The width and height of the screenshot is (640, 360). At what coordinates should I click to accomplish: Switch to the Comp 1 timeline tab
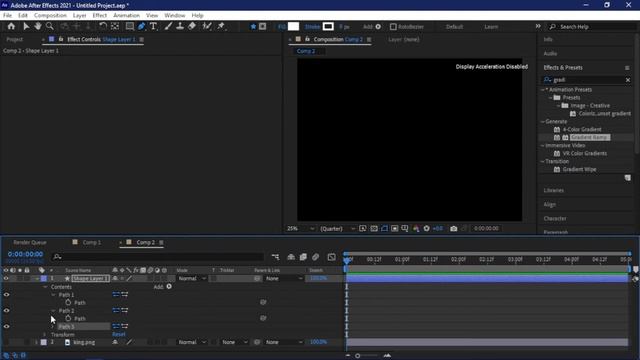91,242
